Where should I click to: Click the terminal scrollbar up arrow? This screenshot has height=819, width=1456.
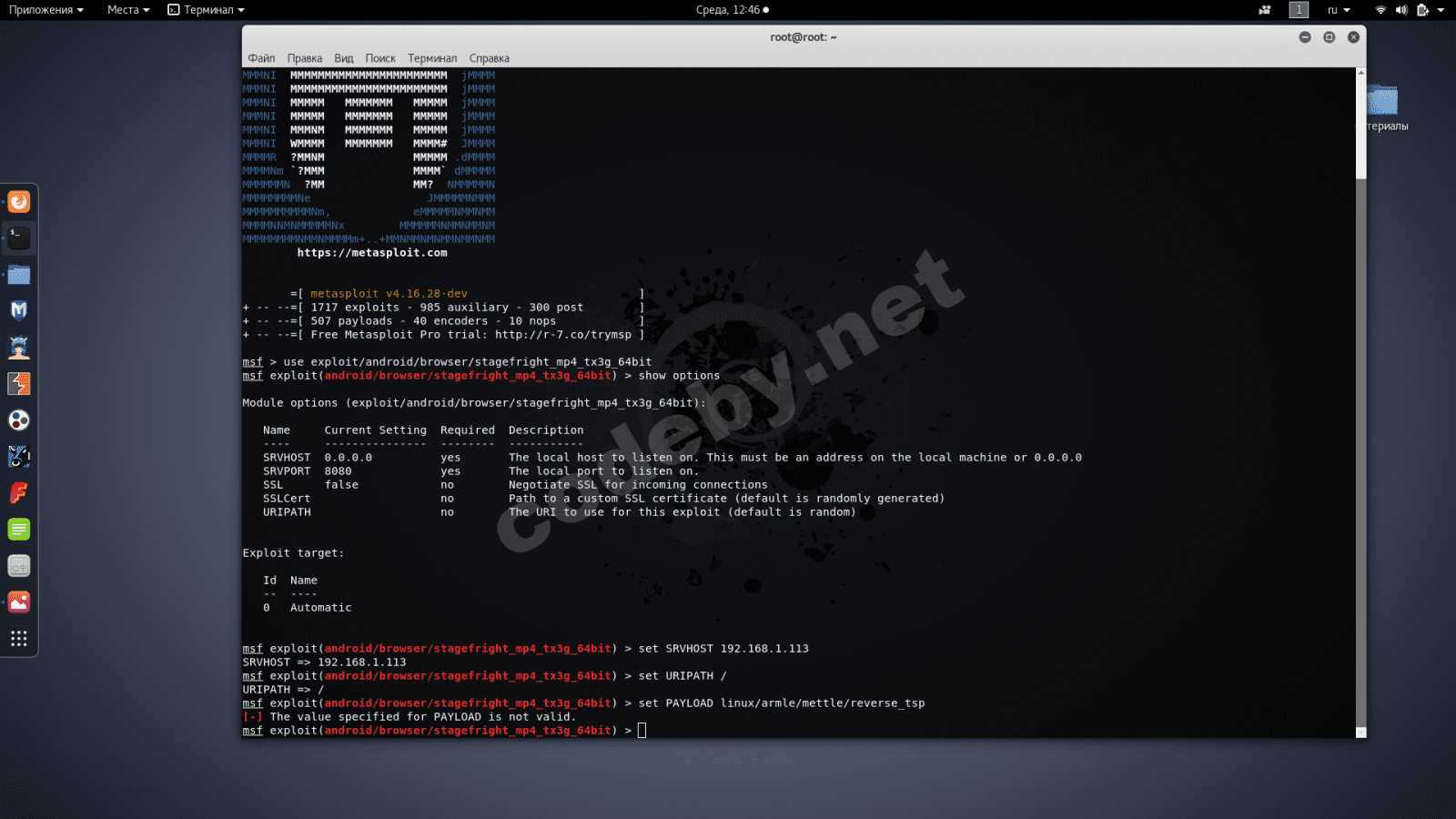pyautogui.click(x=1361, y=73)
